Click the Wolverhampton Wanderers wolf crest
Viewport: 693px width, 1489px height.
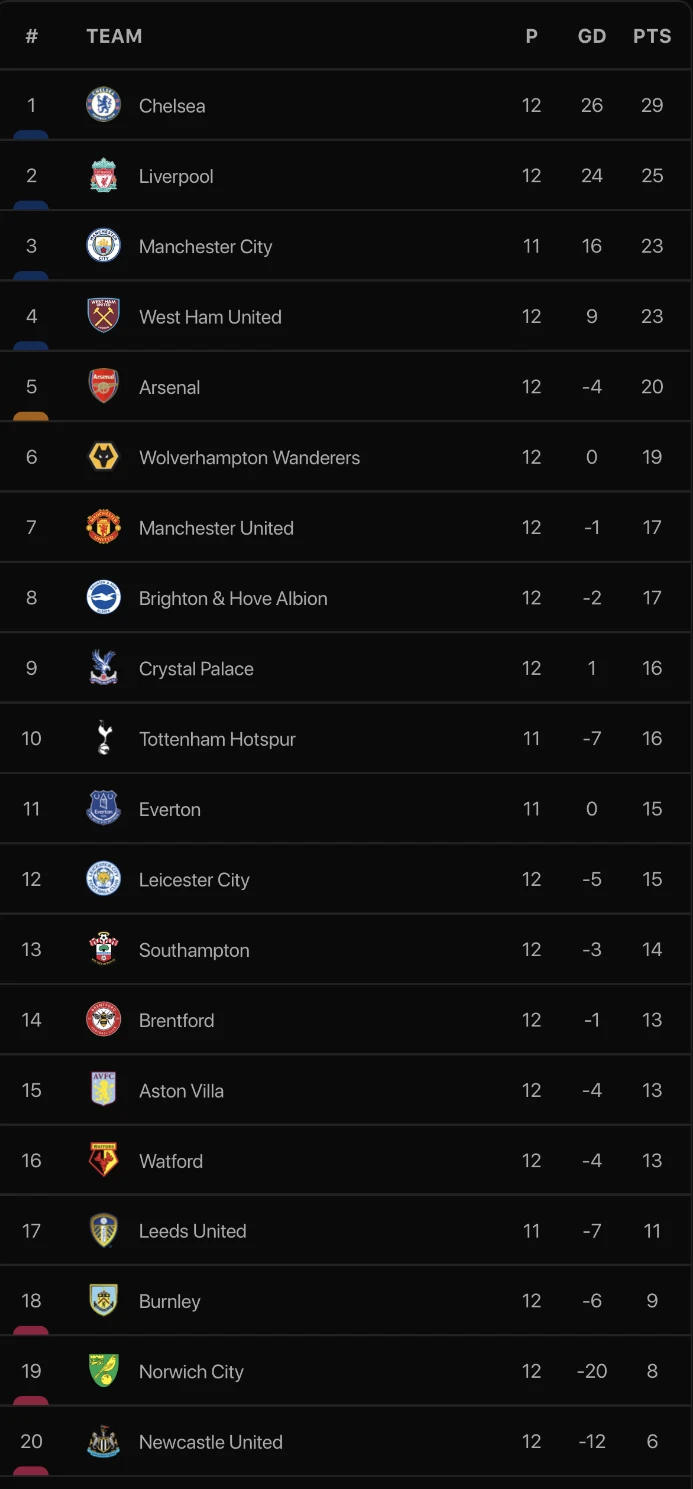click(104, 457)
